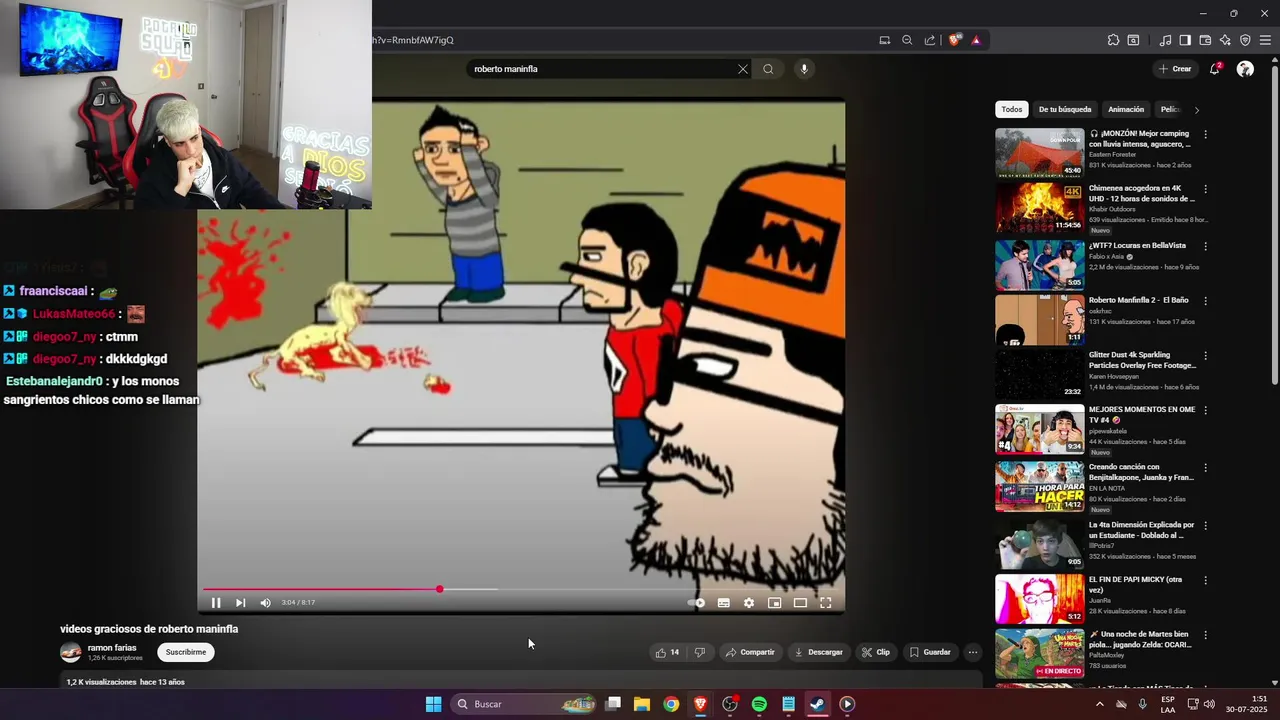Clear the search text with X
This screenshot has height=720, width=1280.
743,69
